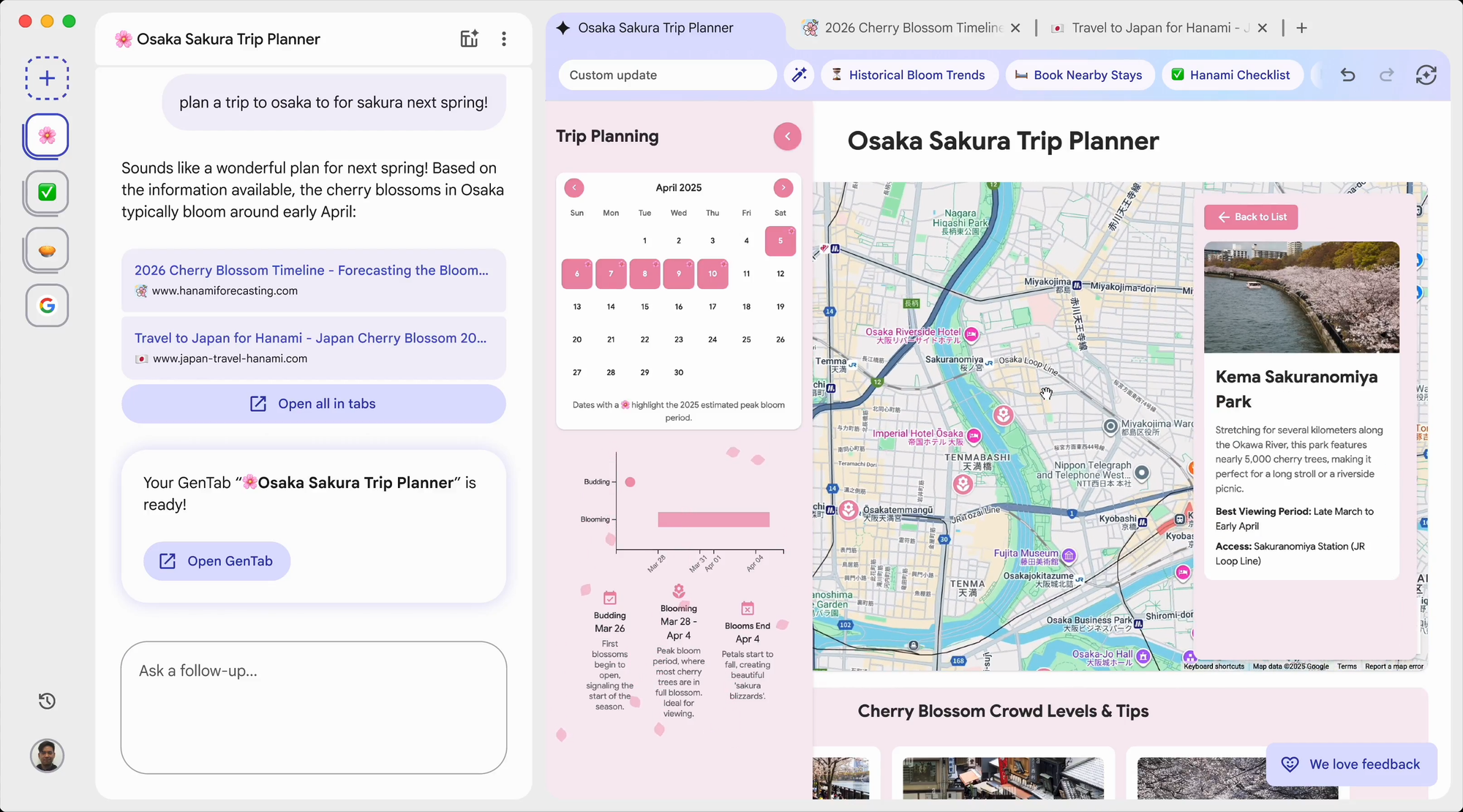Click the Back to List button
The height and width of the screenshot is (812, 1463).
coord(1251,217)
